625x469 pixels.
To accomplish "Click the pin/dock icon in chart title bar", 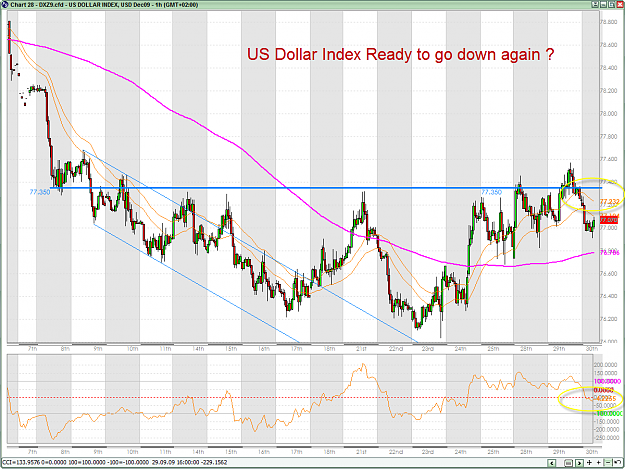I will click(x=595, y=4).
